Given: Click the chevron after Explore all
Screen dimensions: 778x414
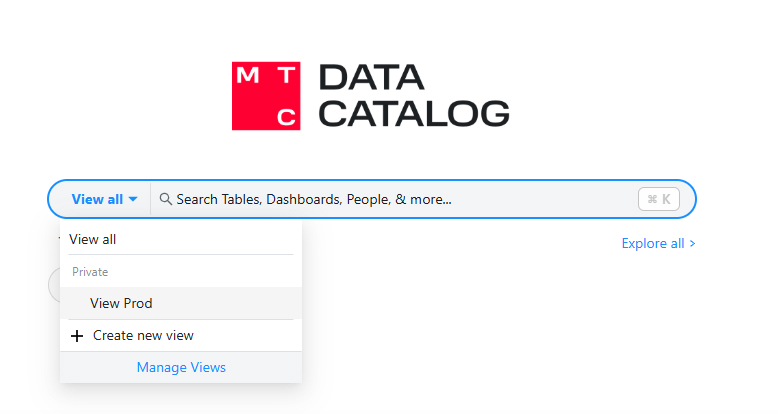Looking at the screenshot, I should click(692, 243).
